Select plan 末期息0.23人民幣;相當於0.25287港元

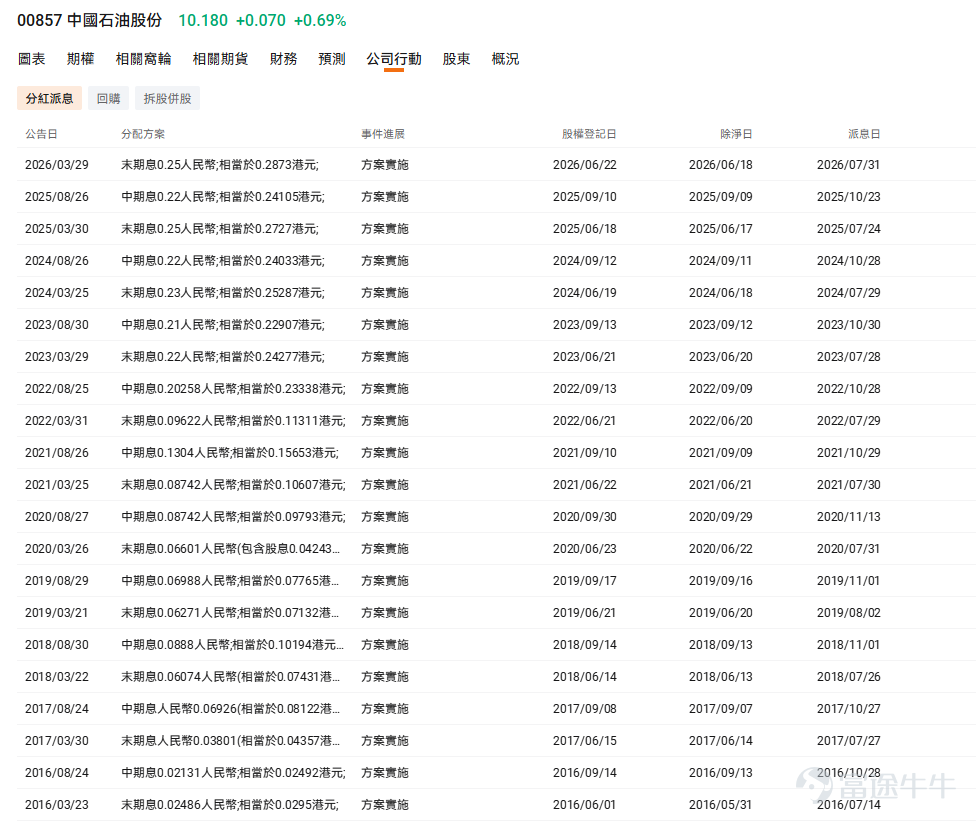(223, 293)
